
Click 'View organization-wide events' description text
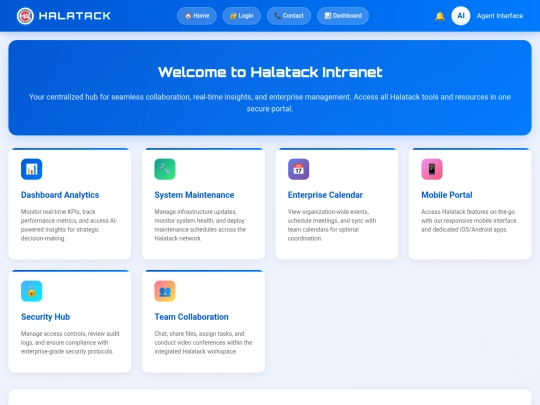[332, 225]
